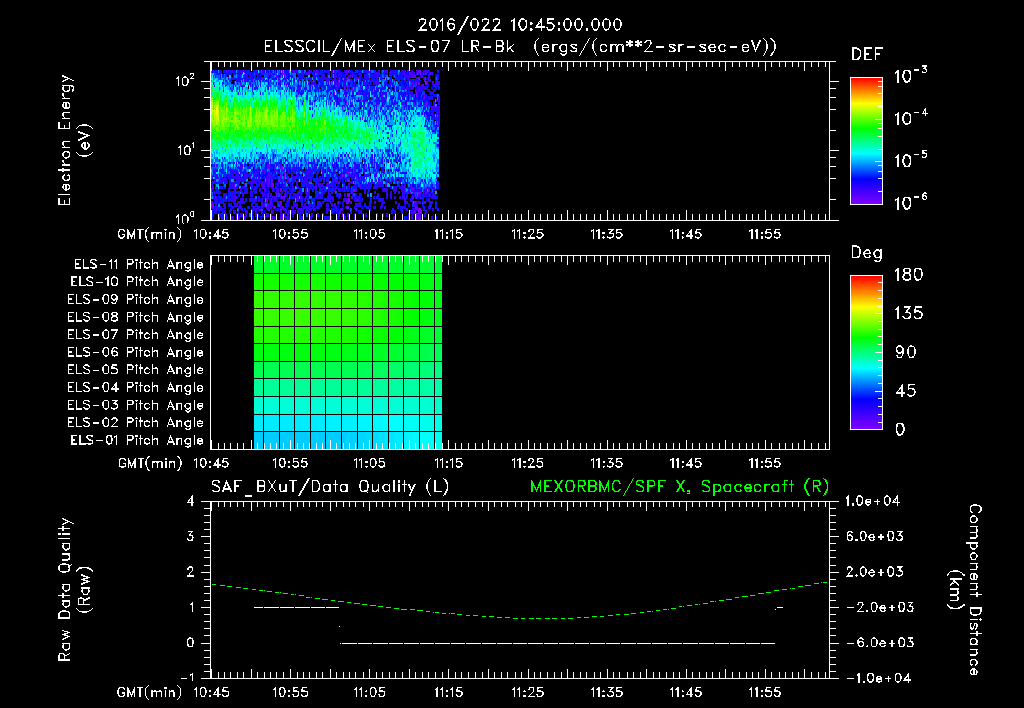Screen dimensions: 1024x708
Task: Click the '180' value on Deg colorbar
Action: tap(908, 275)
